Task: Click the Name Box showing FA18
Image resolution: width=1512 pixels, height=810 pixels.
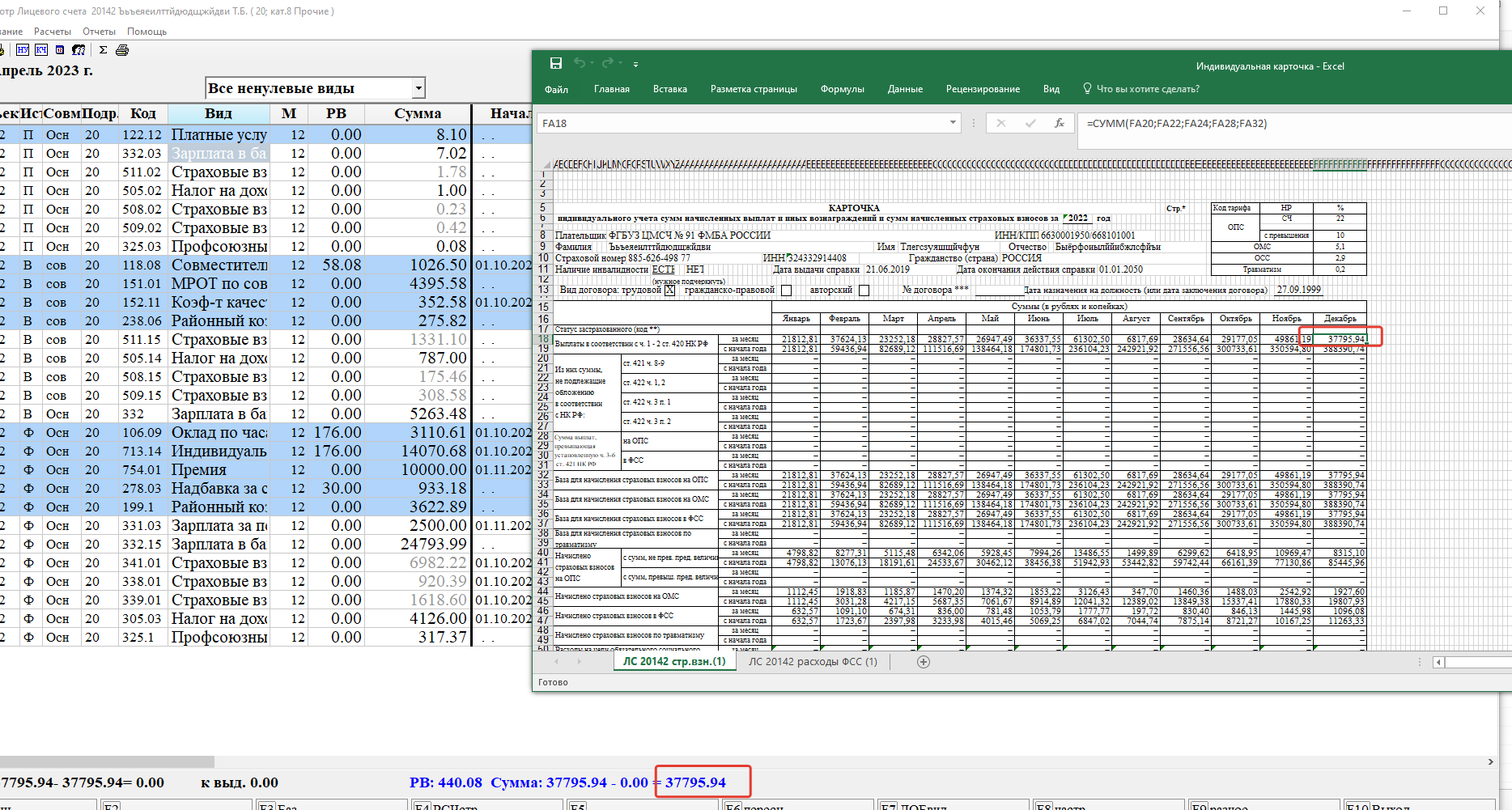Action: (x=742, y=123)
